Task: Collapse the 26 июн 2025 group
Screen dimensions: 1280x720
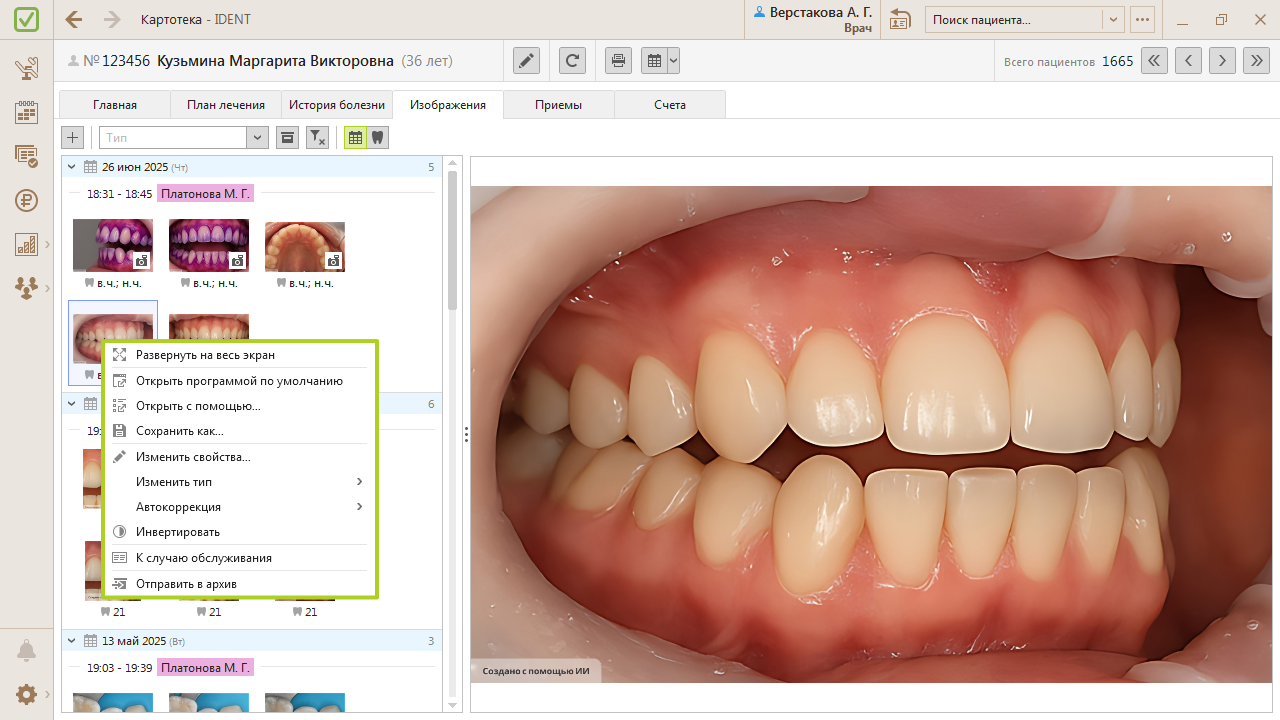Action: (72, 167)
